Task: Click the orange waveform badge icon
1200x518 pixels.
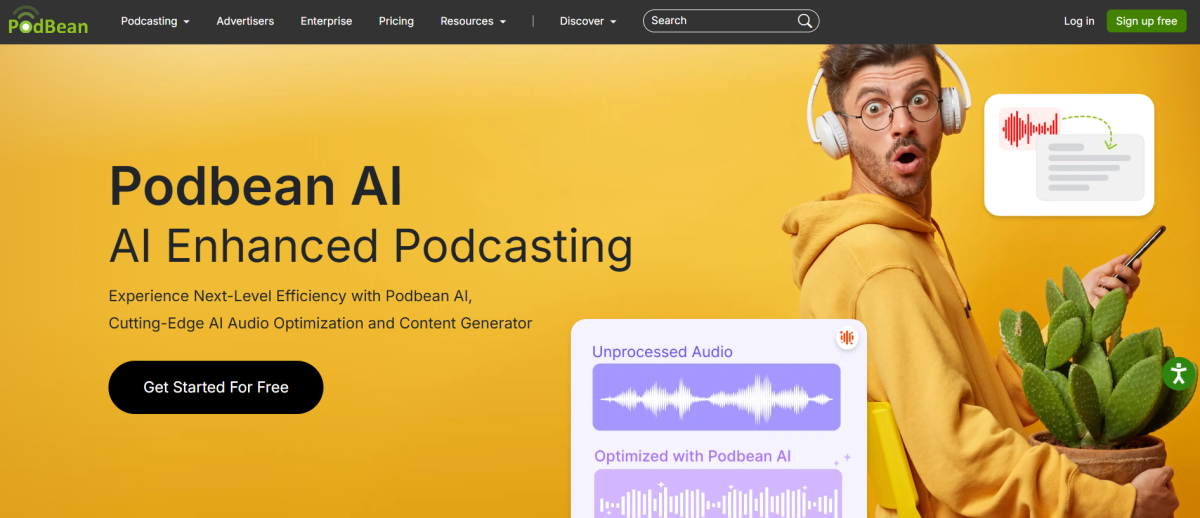Action: 847,338
